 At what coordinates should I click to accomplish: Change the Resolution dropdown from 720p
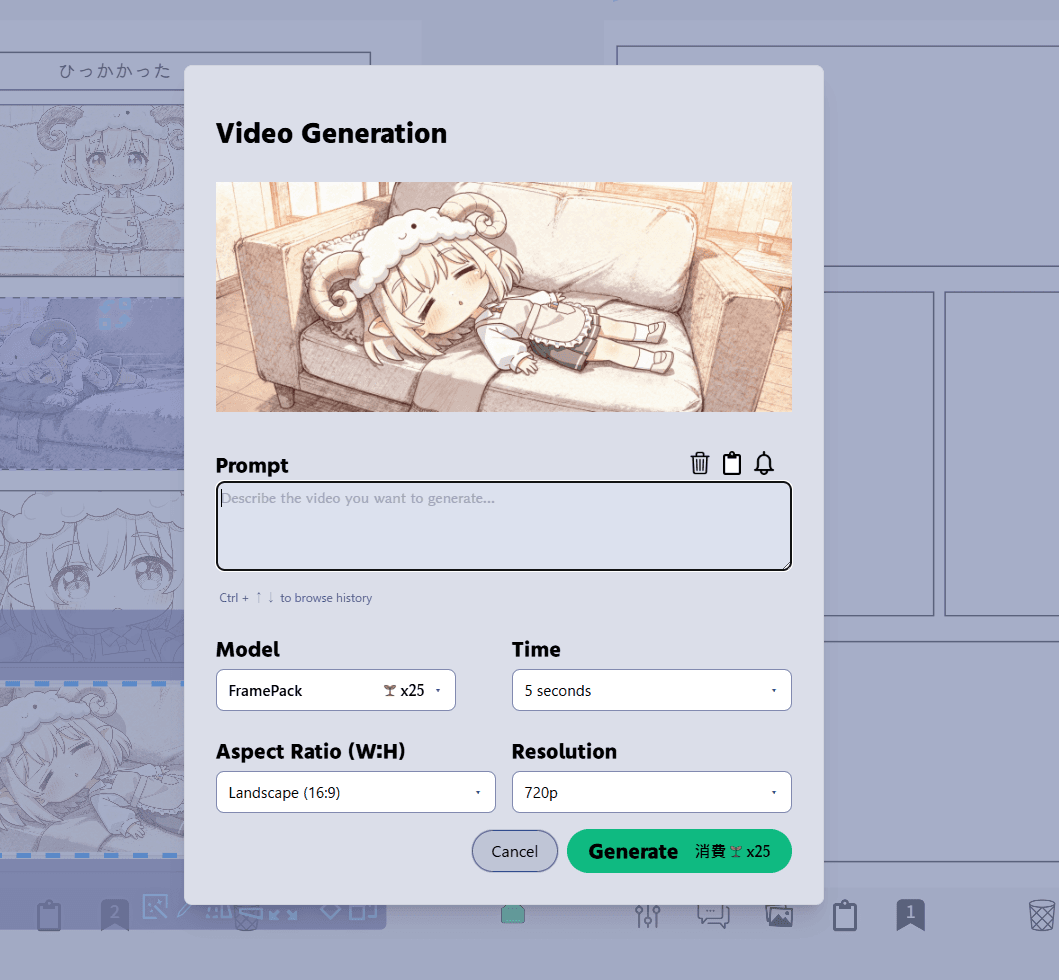point(651,792)
